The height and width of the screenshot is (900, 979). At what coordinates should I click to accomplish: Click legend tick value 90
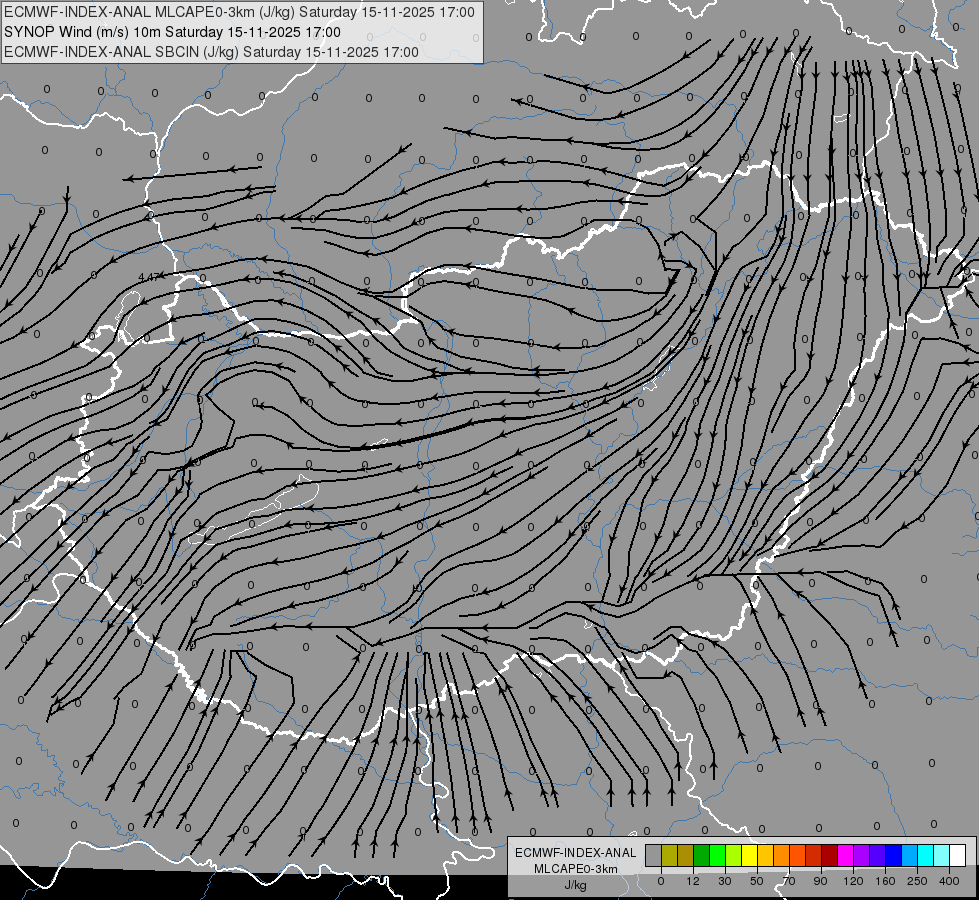(820, 881)
